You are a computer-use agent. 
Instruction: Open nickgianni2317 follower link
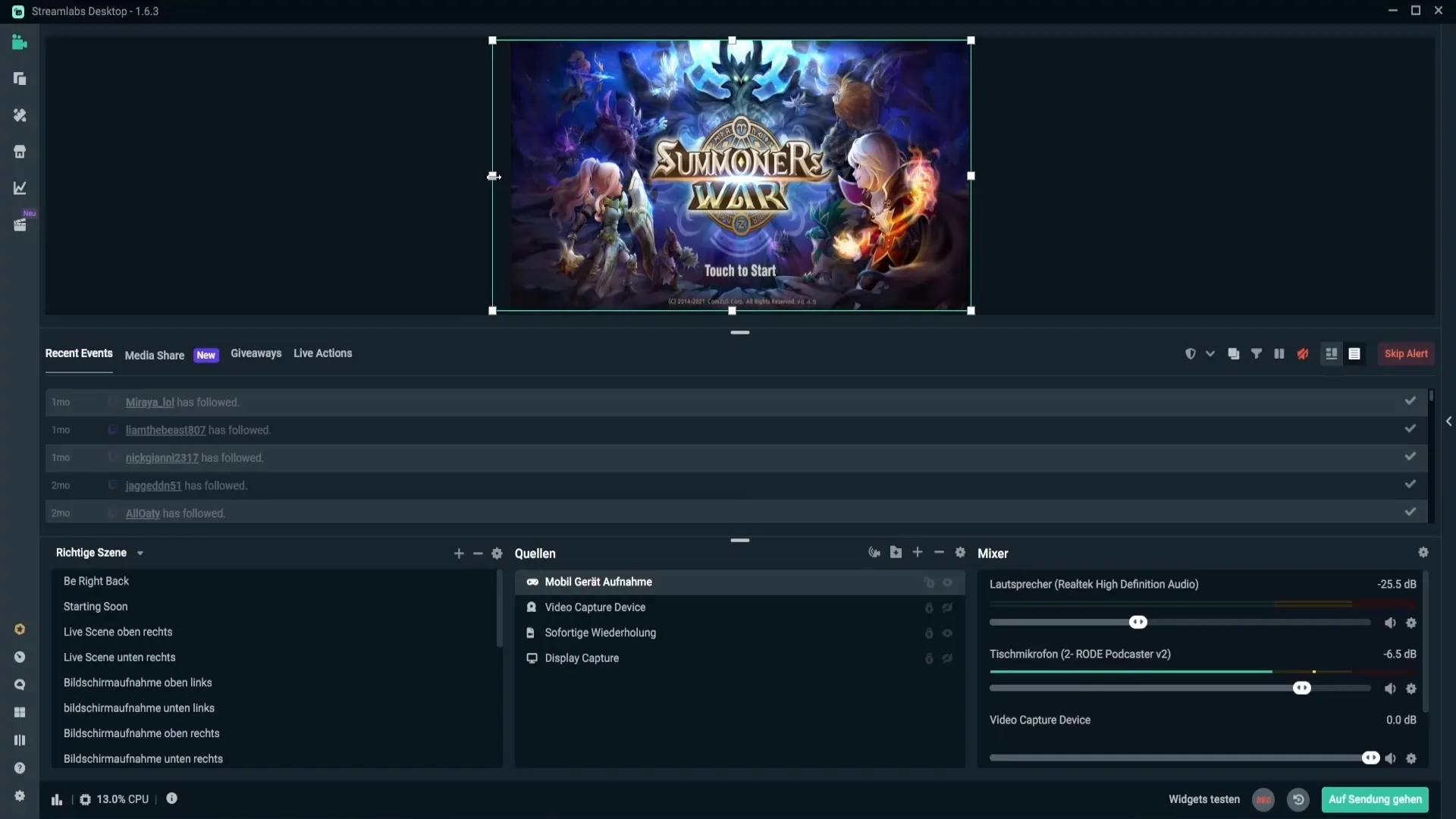point(162,458)
